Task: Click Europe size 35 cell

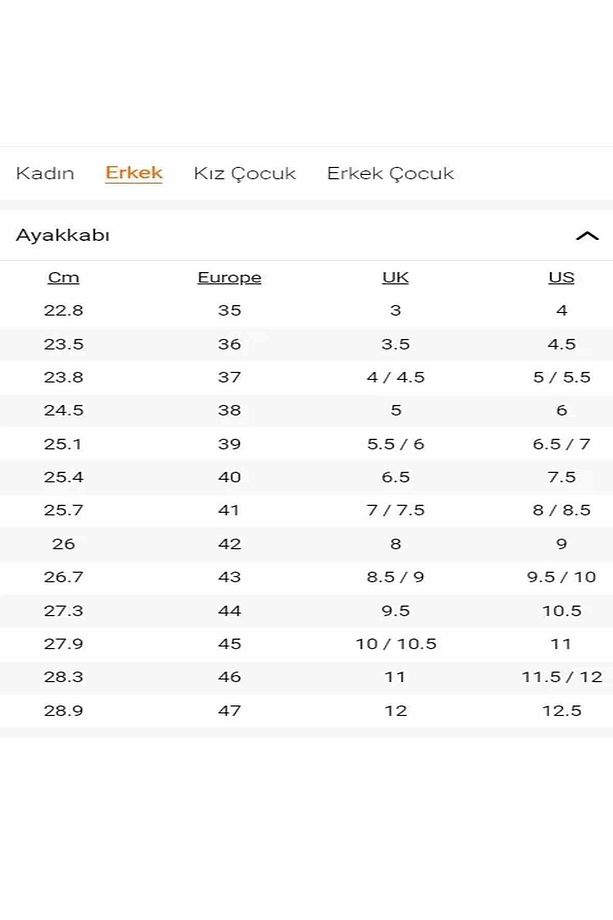Action: [229, 310]
